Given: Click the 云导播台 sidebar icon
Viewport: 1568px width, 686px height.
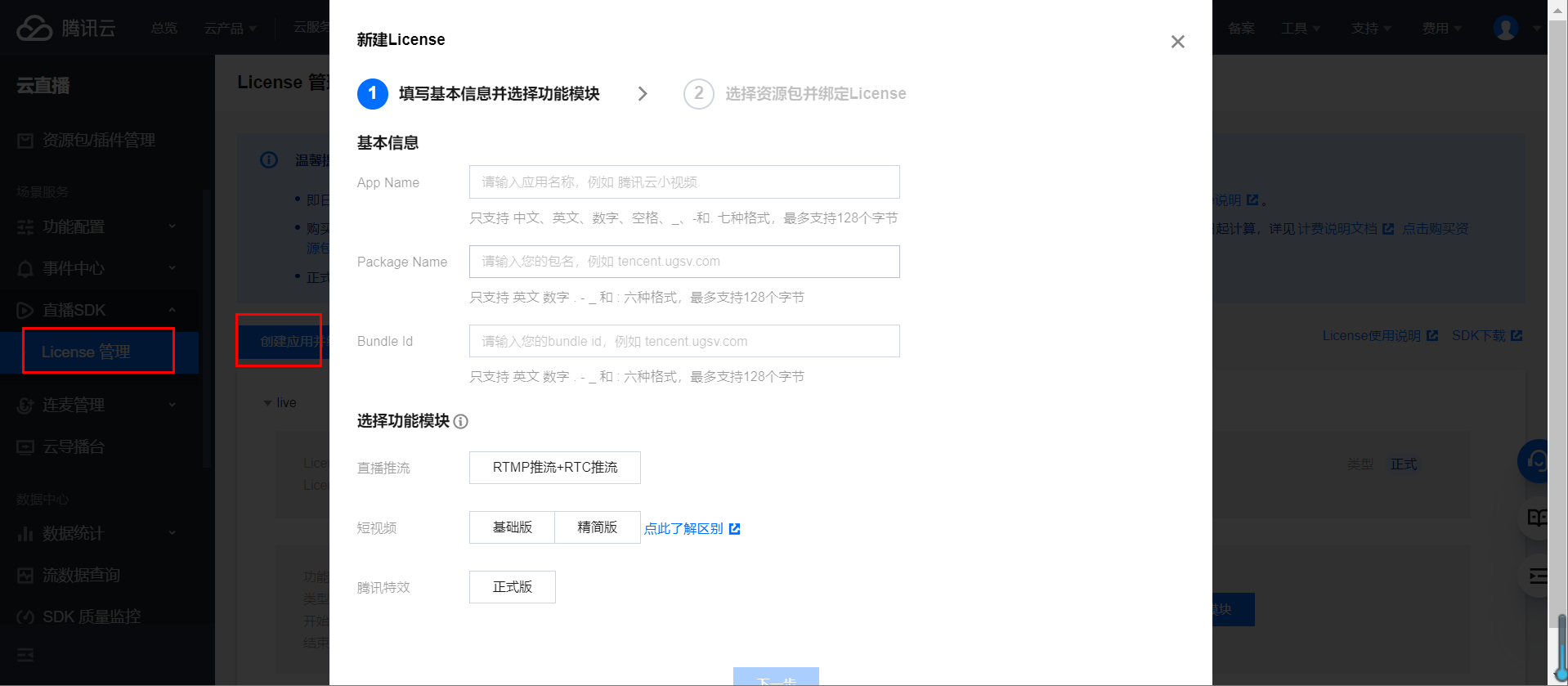Looking at the screenshot, I should point(25,447).
